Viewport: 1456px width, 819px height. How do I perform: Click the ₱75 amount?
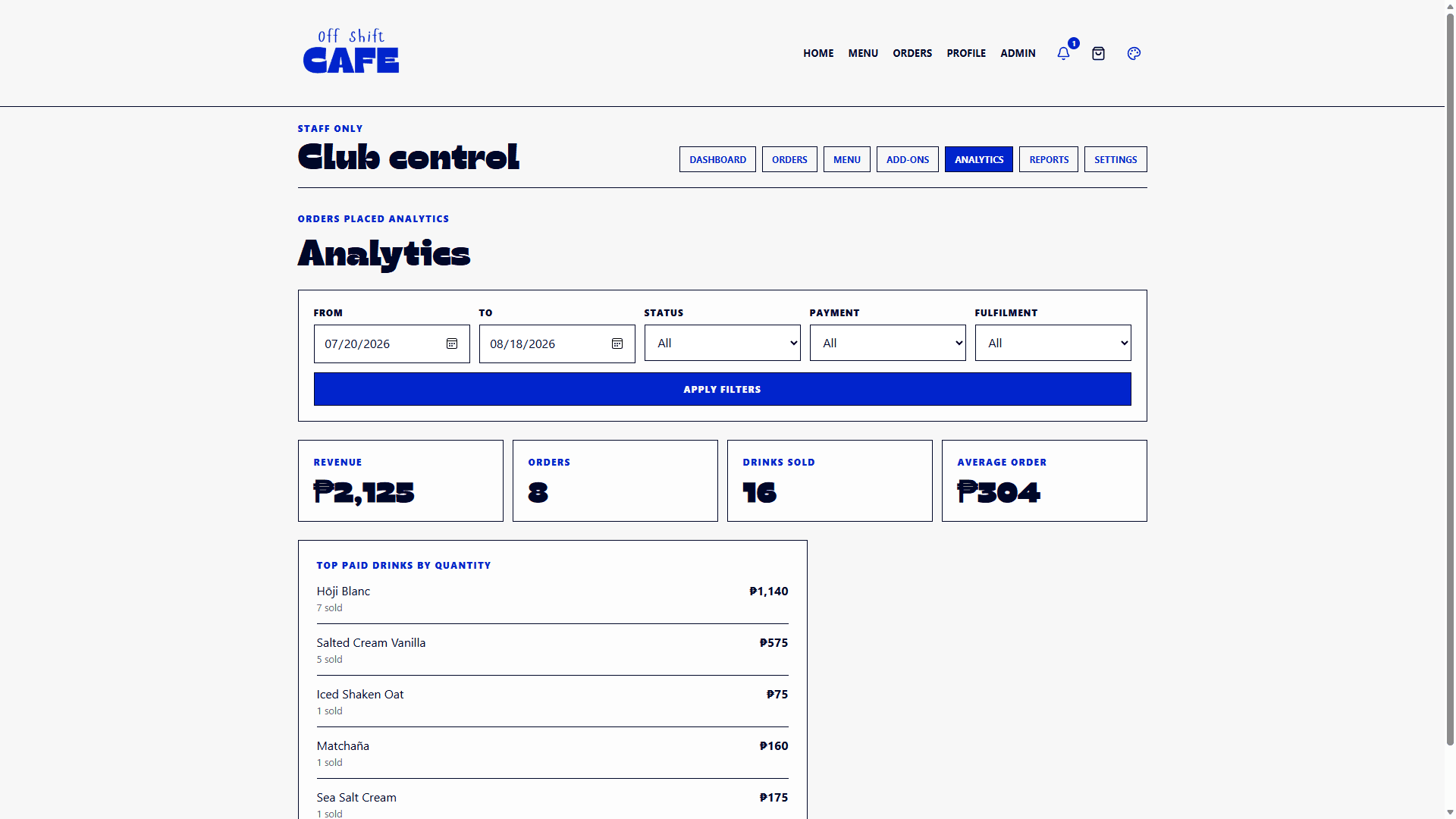(777, 695)
